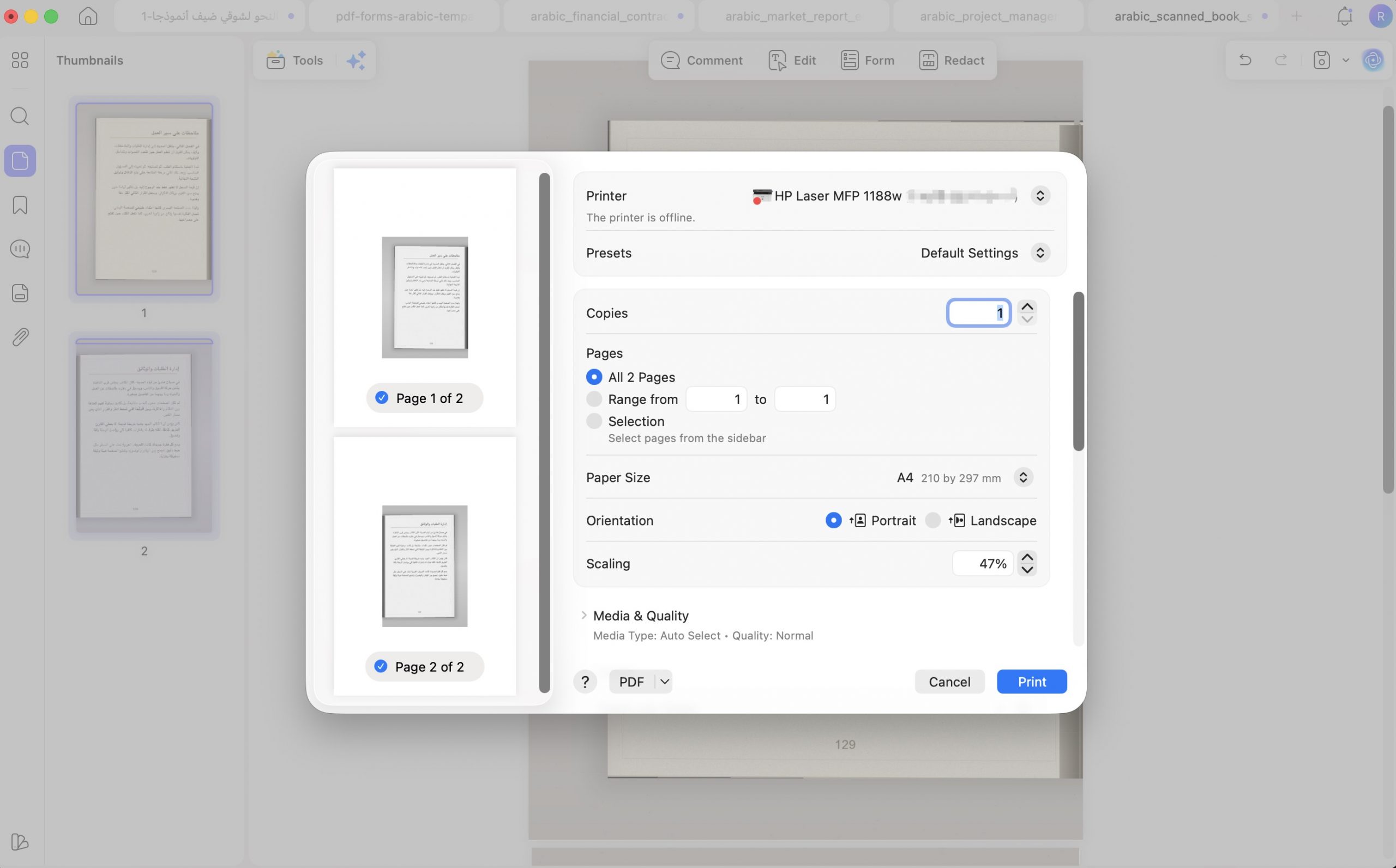This screenshot has height=868, width=1396.
Task: Click the Form mode icon
Action: click(x=849, y=61)
